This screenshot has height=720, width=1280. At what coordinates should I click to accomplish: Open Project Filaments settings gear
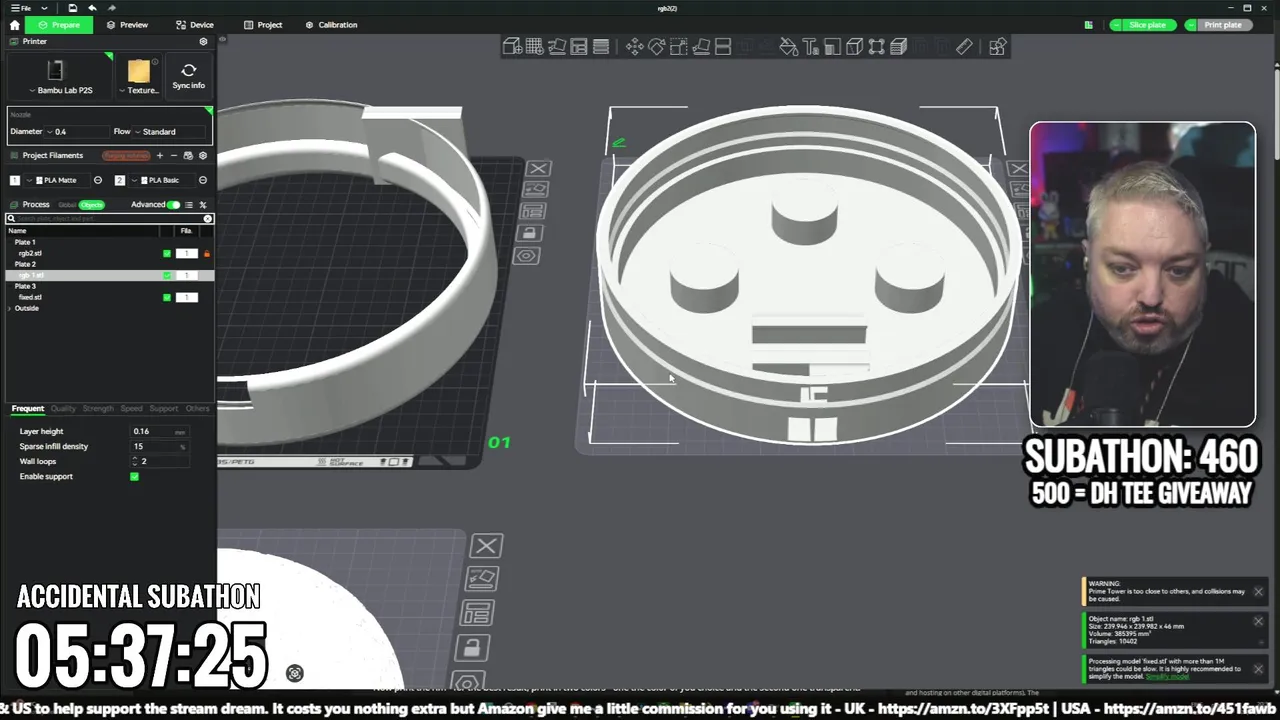[x=203, y=155]
